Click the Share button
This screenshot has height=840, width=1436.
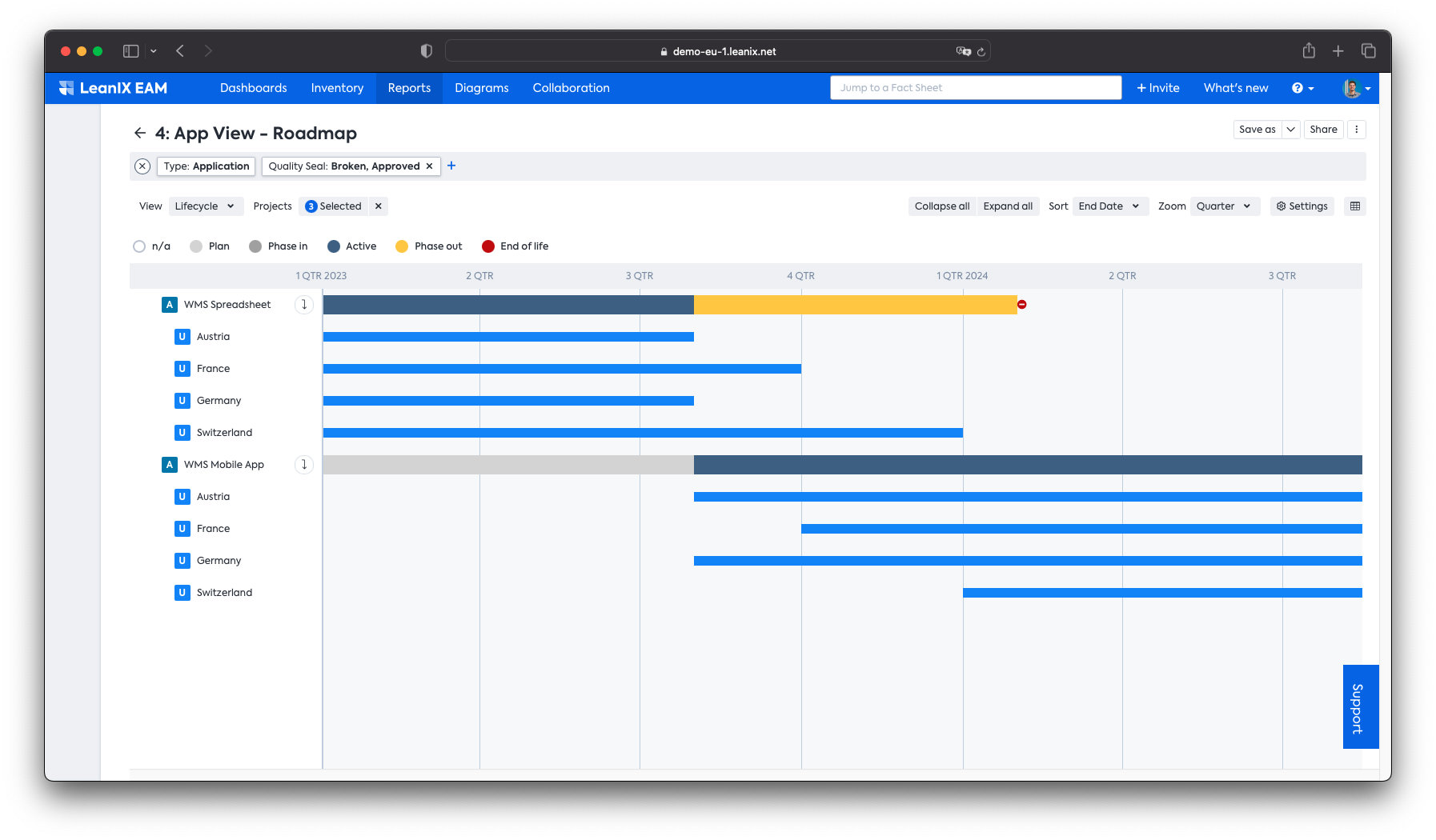[x=1324, y=130]
